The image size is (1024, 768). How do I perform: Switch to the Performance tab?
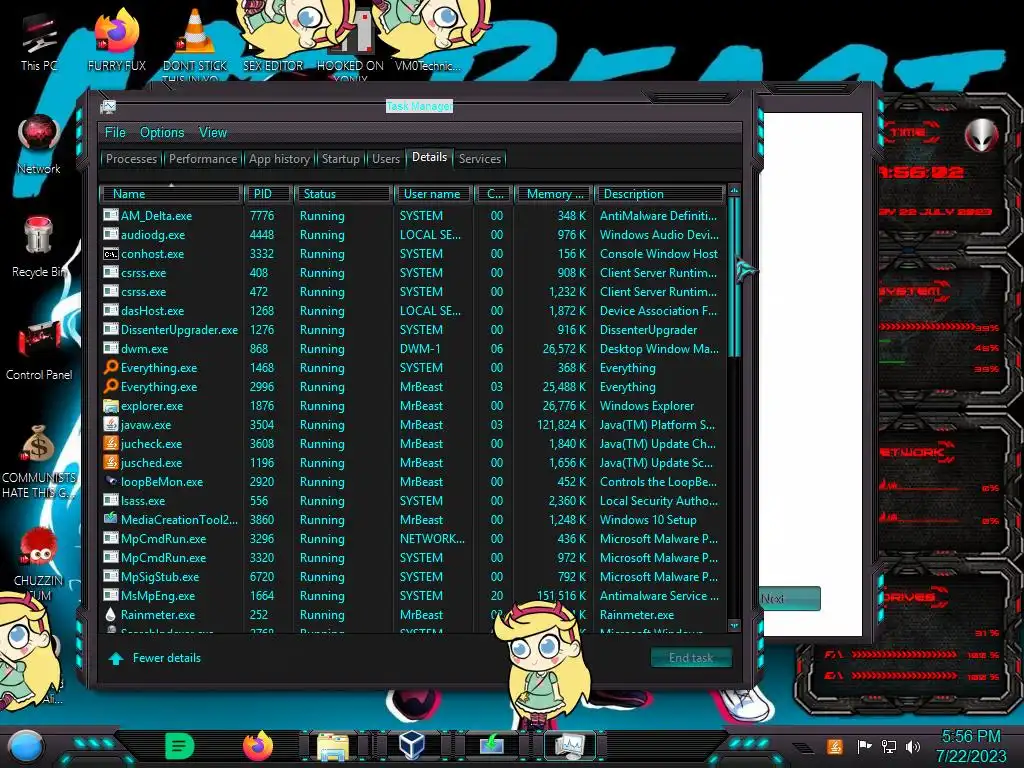(203, 159)
